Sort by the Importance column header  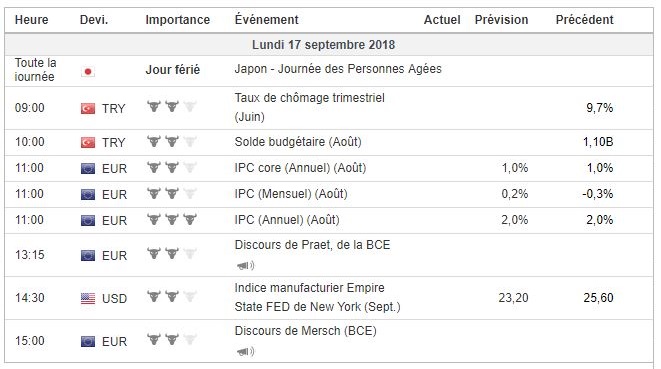(x=177, y=20)
